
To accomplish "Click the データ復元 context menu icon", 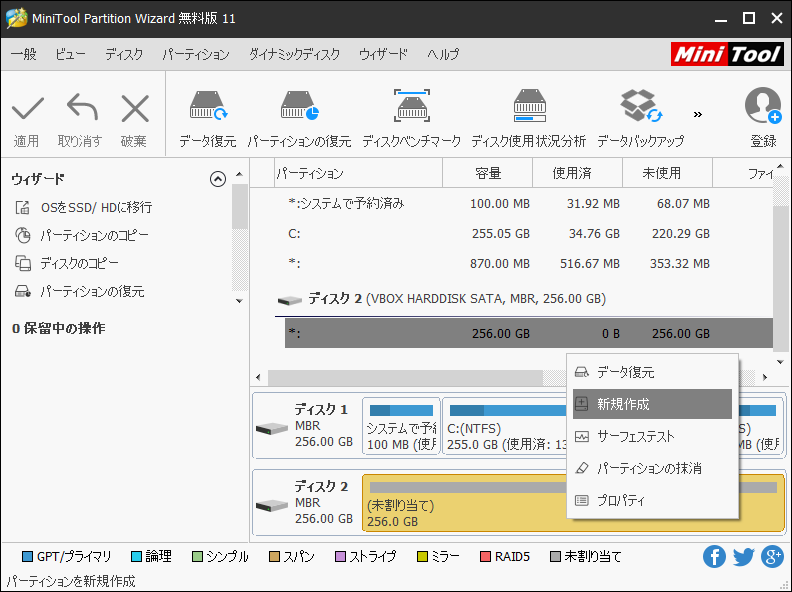I will (582, 372).
